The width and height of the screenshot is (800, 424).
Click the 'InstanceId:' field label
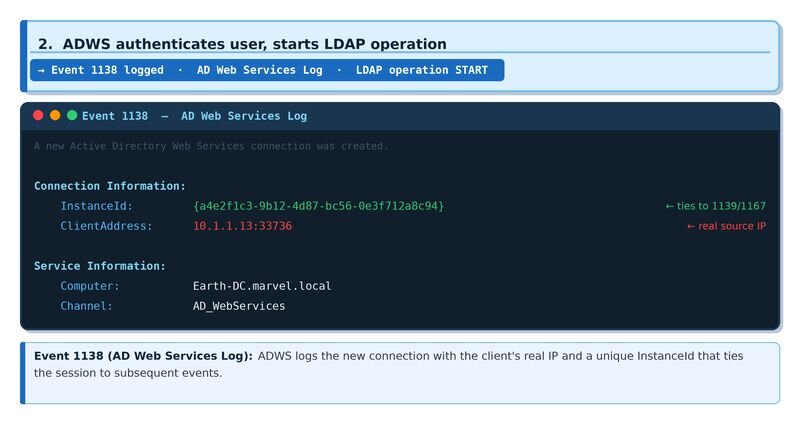(x=97, y=206)
